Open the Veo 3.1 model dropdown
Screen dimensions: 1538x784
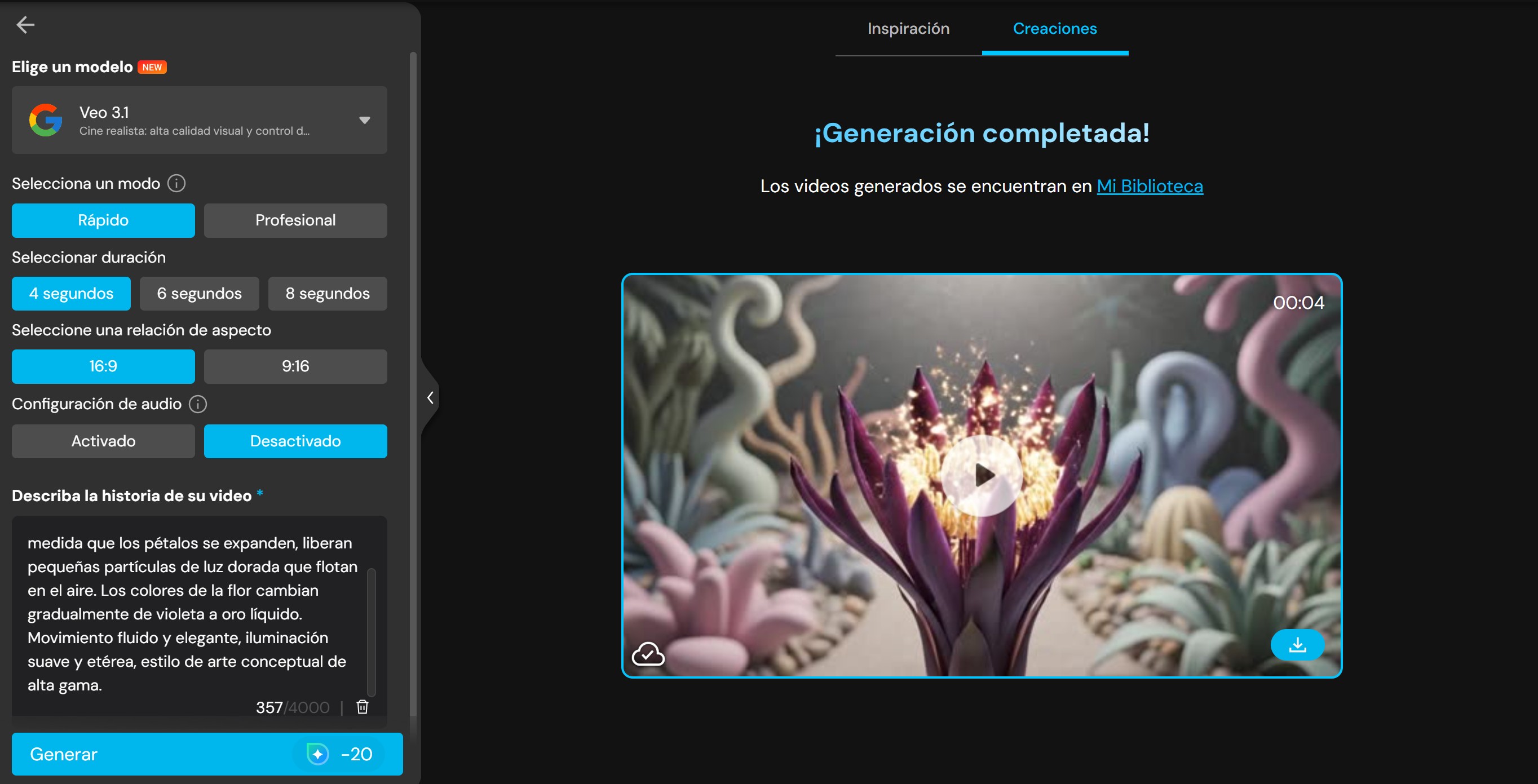[x=364, y=119]
